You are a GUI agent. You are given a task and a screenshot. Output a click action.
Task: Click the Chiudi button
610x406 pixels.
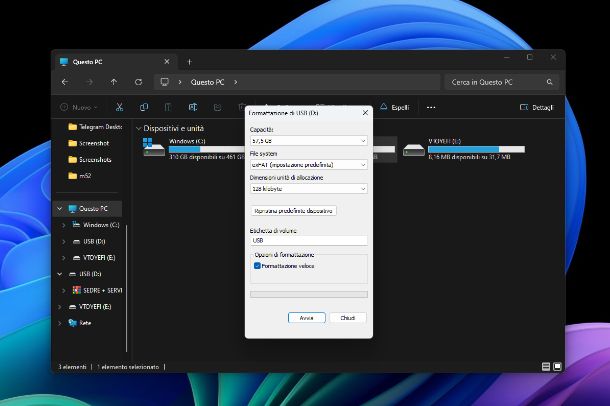pyautogui.click(x=347, y=317)
